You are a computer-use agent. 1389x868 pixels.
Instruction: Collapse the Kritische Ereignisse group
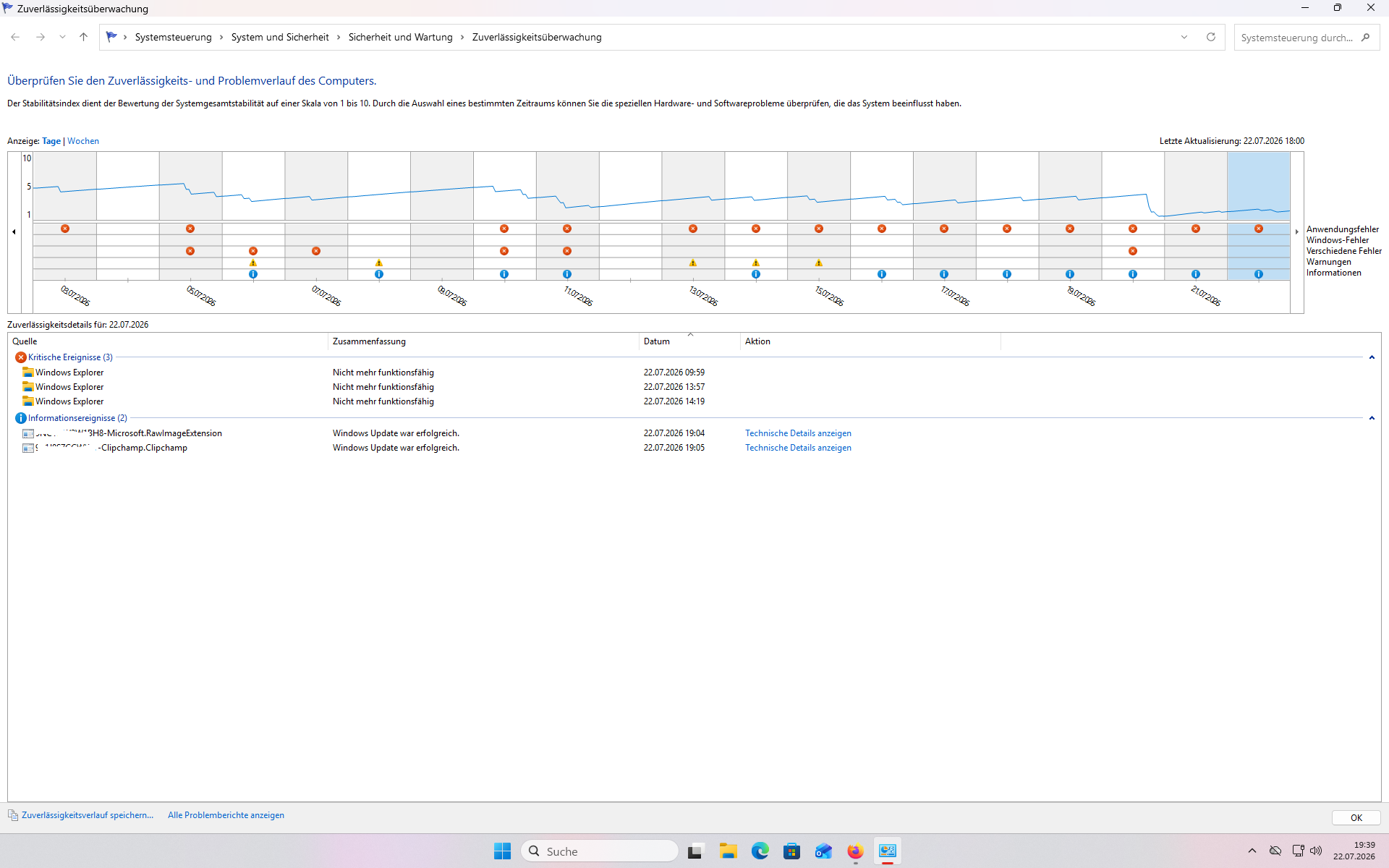click(1372, 357)
